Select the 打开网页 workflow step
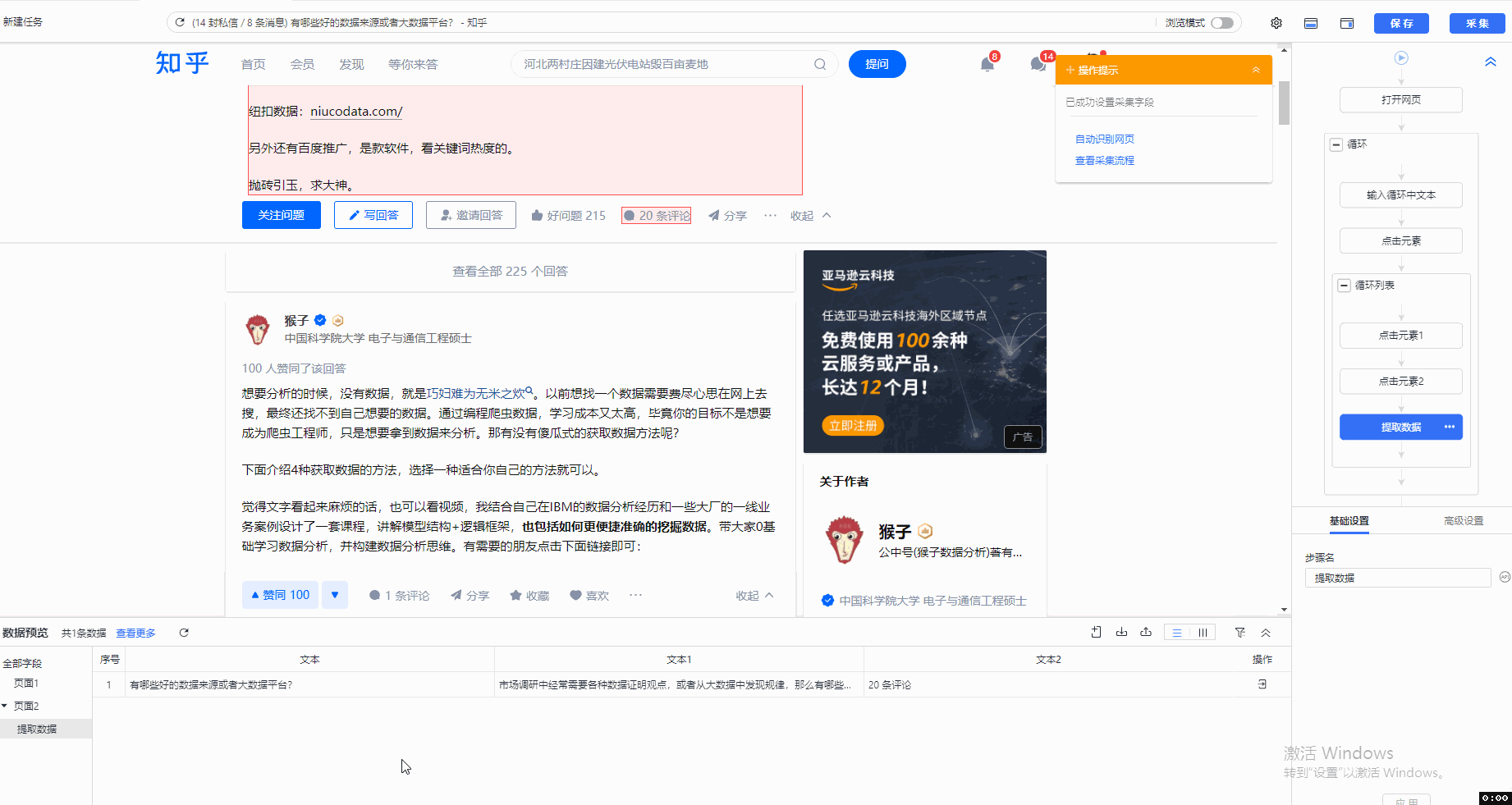Viewport: 1512px width, 805px height. coord(1401,100)
